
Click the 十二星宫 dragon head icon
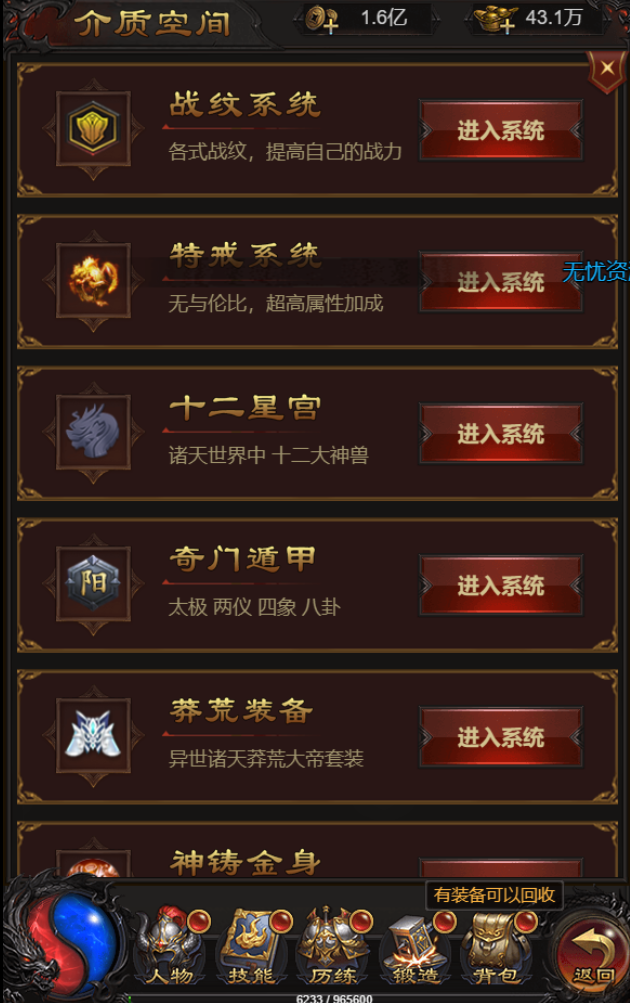(x=93, y=432)
